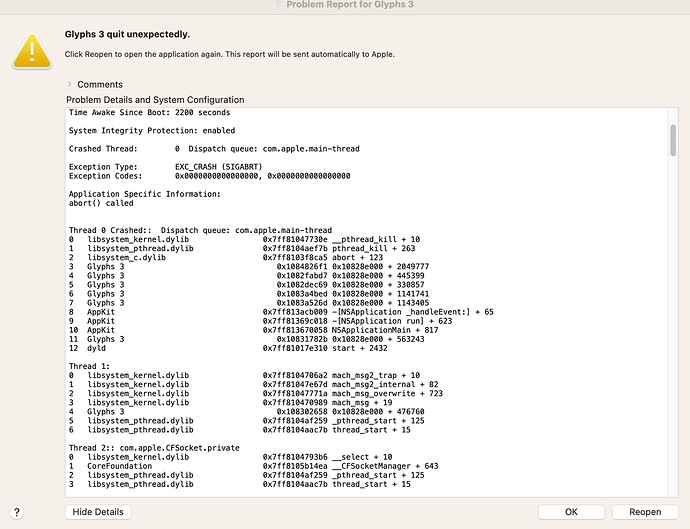Click the 'Crashed Thread:' line
690x529 pixels.
tap(214, 149)
